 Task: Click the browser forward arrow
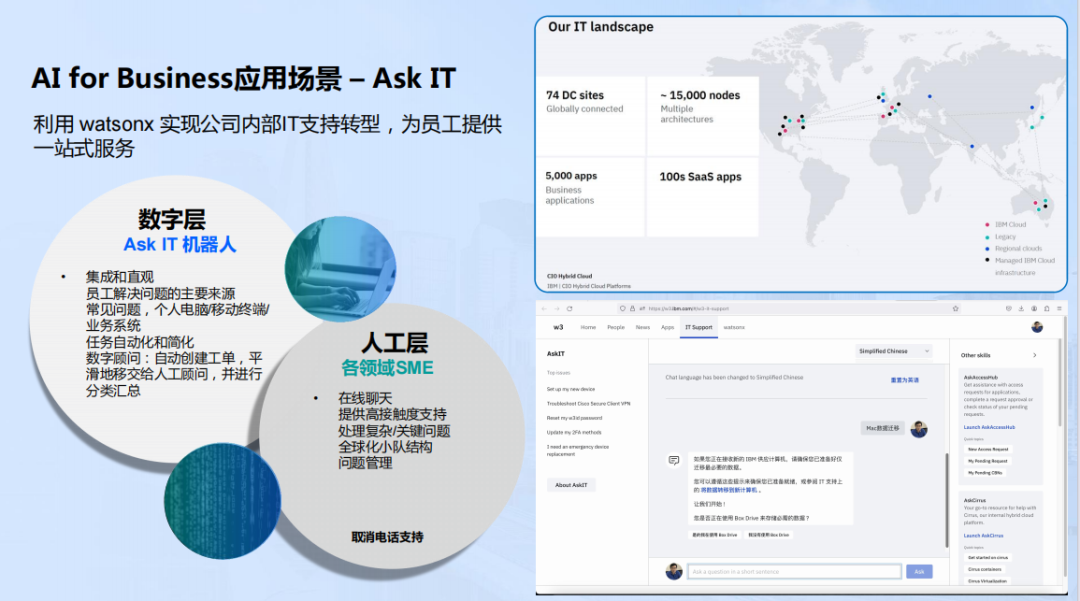click(x=557, y=308)
